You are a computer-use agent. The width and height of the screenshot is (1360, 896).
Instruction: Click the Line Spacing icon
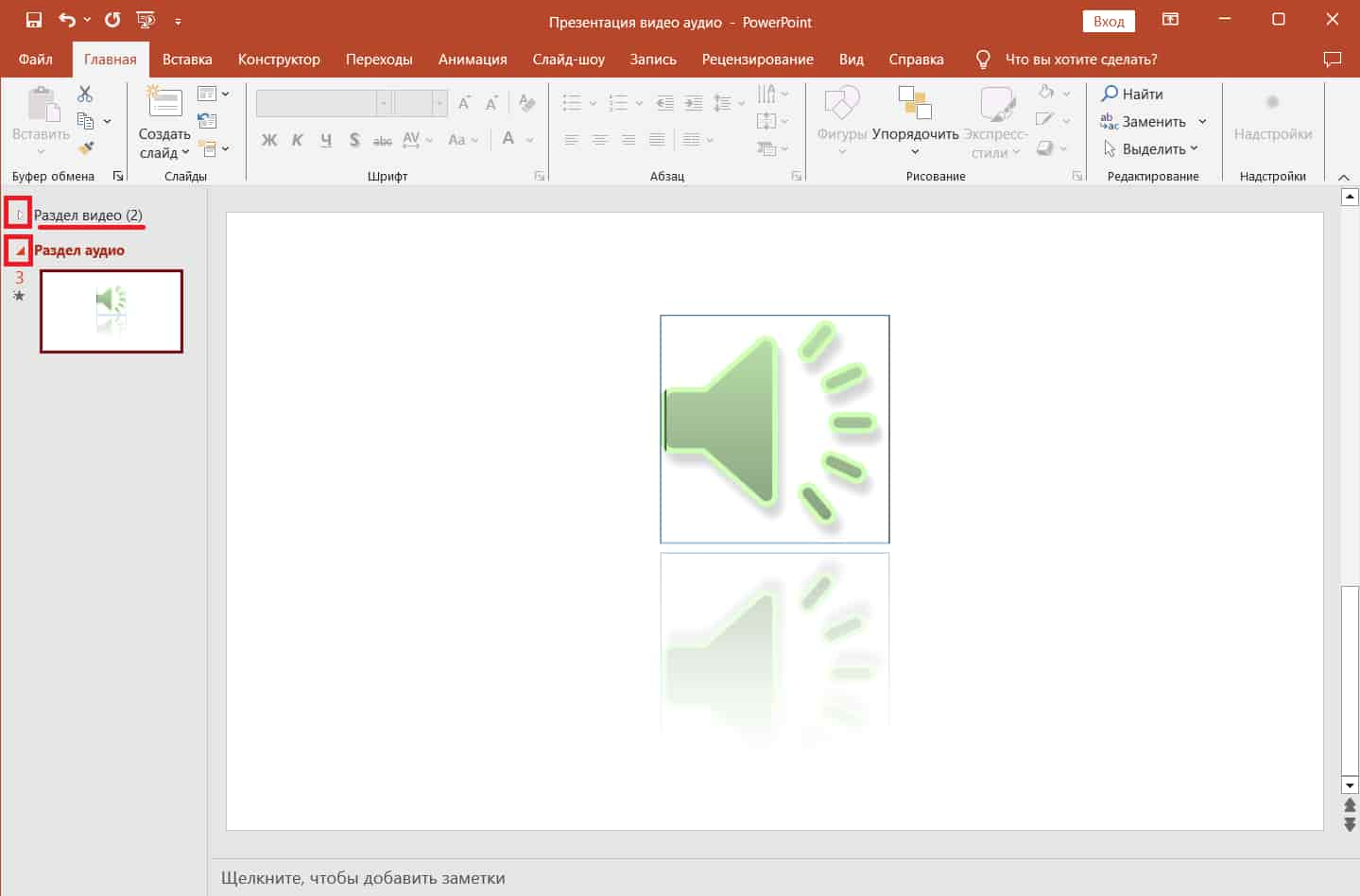coord(723,102)
